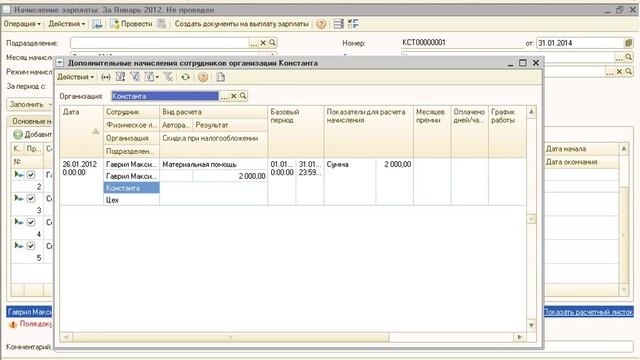Click Создать документы на выплату зарплаты

click(x=242, y=24)
